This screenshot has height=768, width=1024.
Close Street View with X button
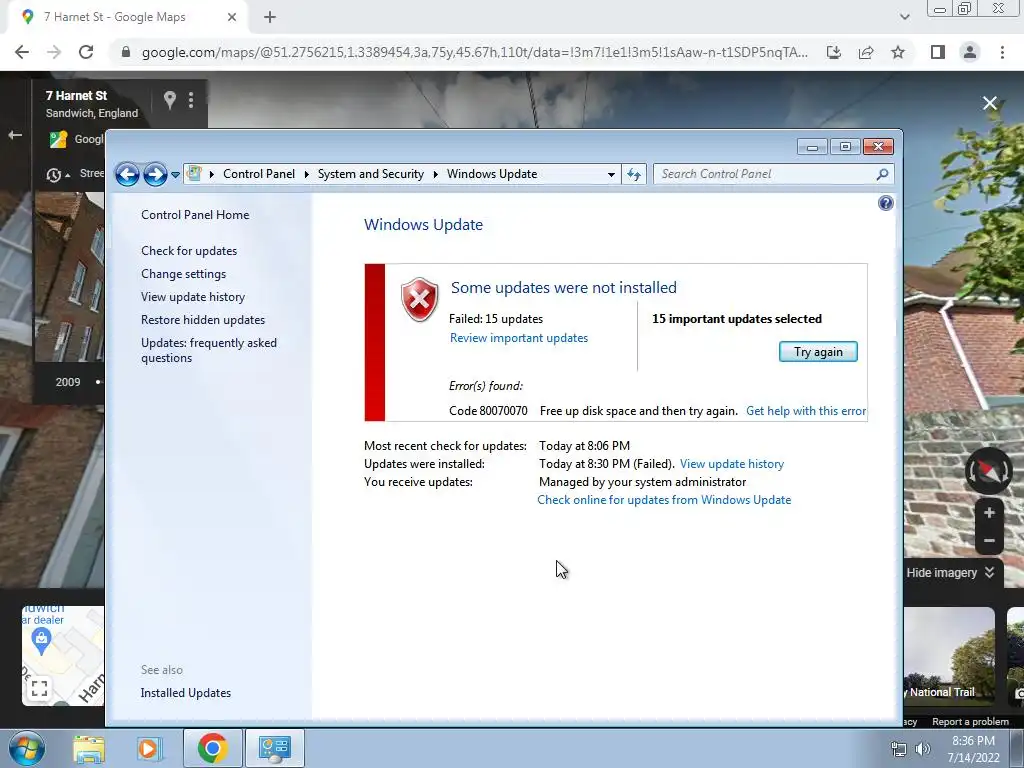click(989, 103)
